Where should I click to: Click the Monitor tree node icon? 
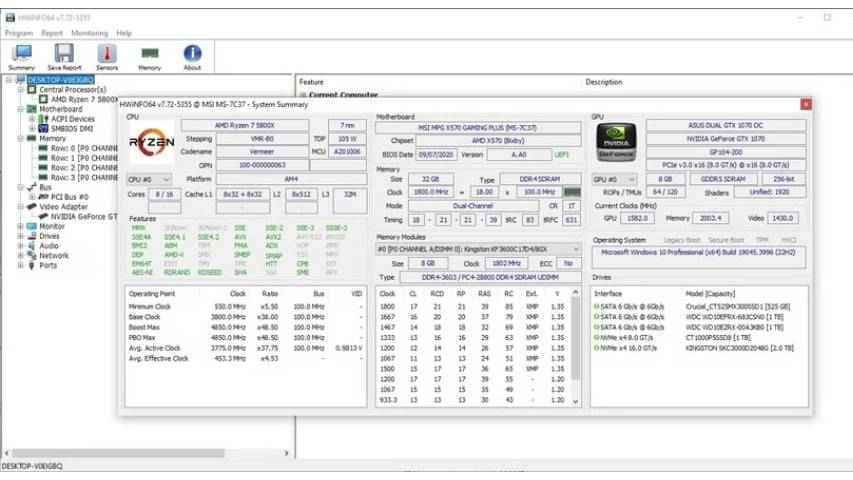tap(32, 226)
